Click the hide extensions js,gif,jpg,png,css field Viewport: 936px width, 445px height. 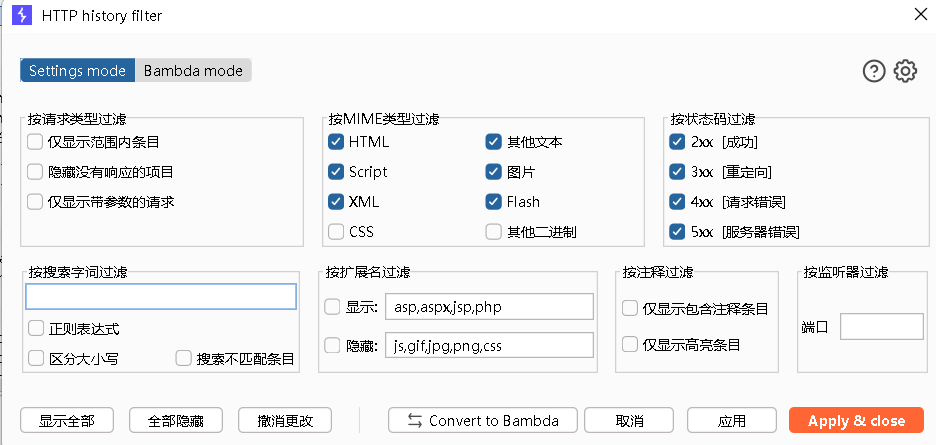click(489, 345)
